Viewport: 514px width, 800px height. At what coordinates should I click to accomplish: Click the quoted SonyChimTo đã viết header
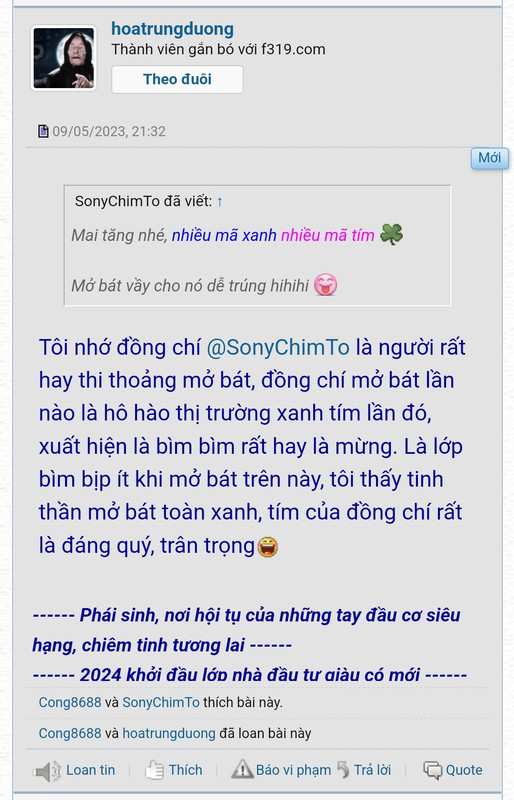coord(143,201)
